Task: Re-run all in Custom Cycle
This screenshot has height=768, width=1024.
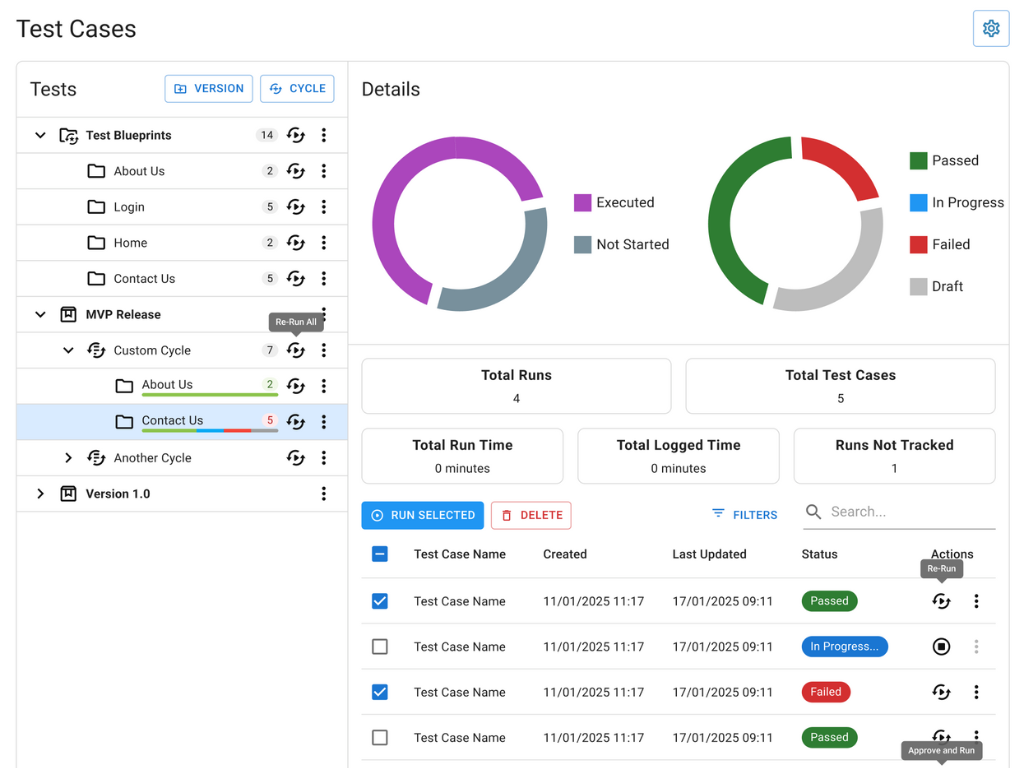Action: click(296, 351)
